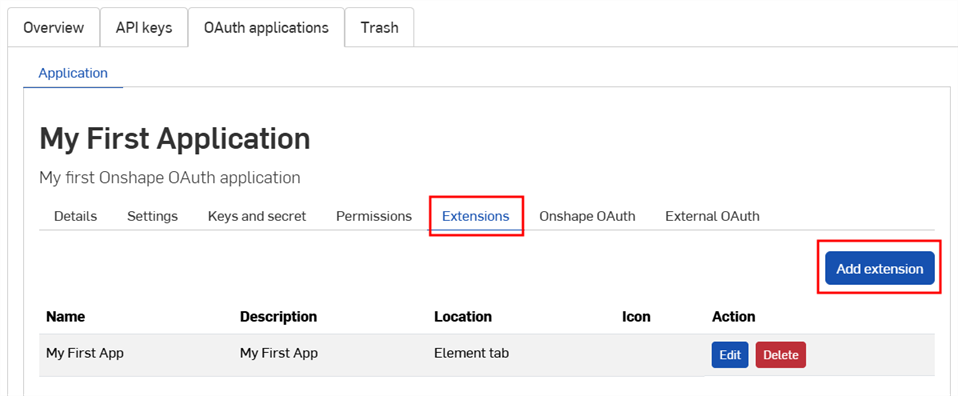
Task: Click the 'My First Application' heading
Action: coord(175,139)
